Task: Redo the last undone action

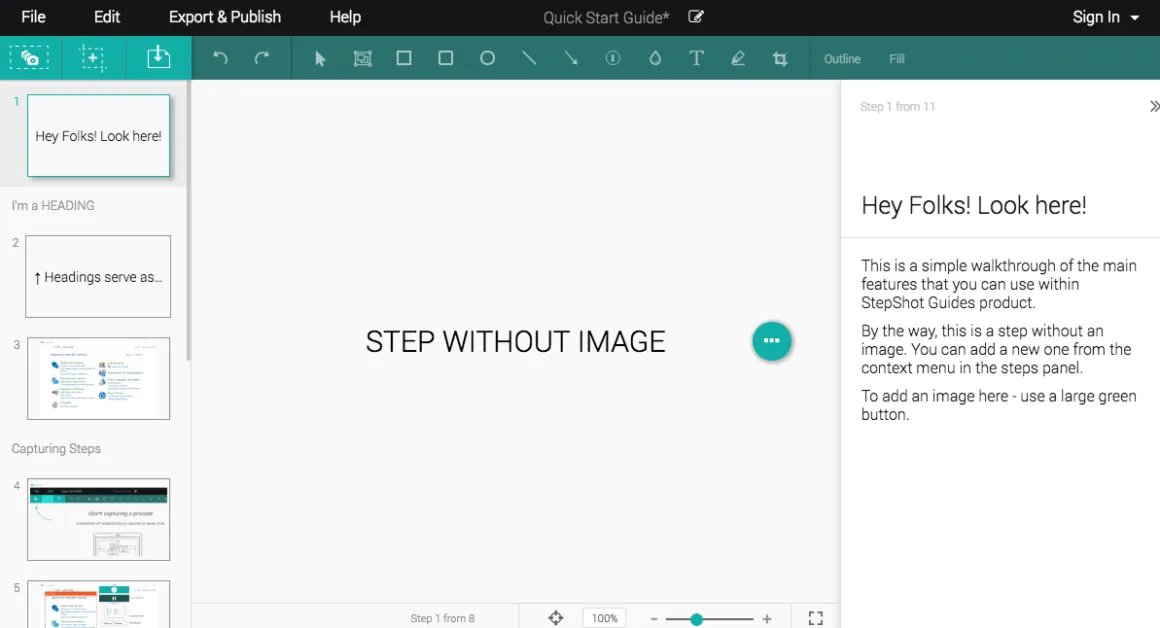Action: tap(262, 58)
